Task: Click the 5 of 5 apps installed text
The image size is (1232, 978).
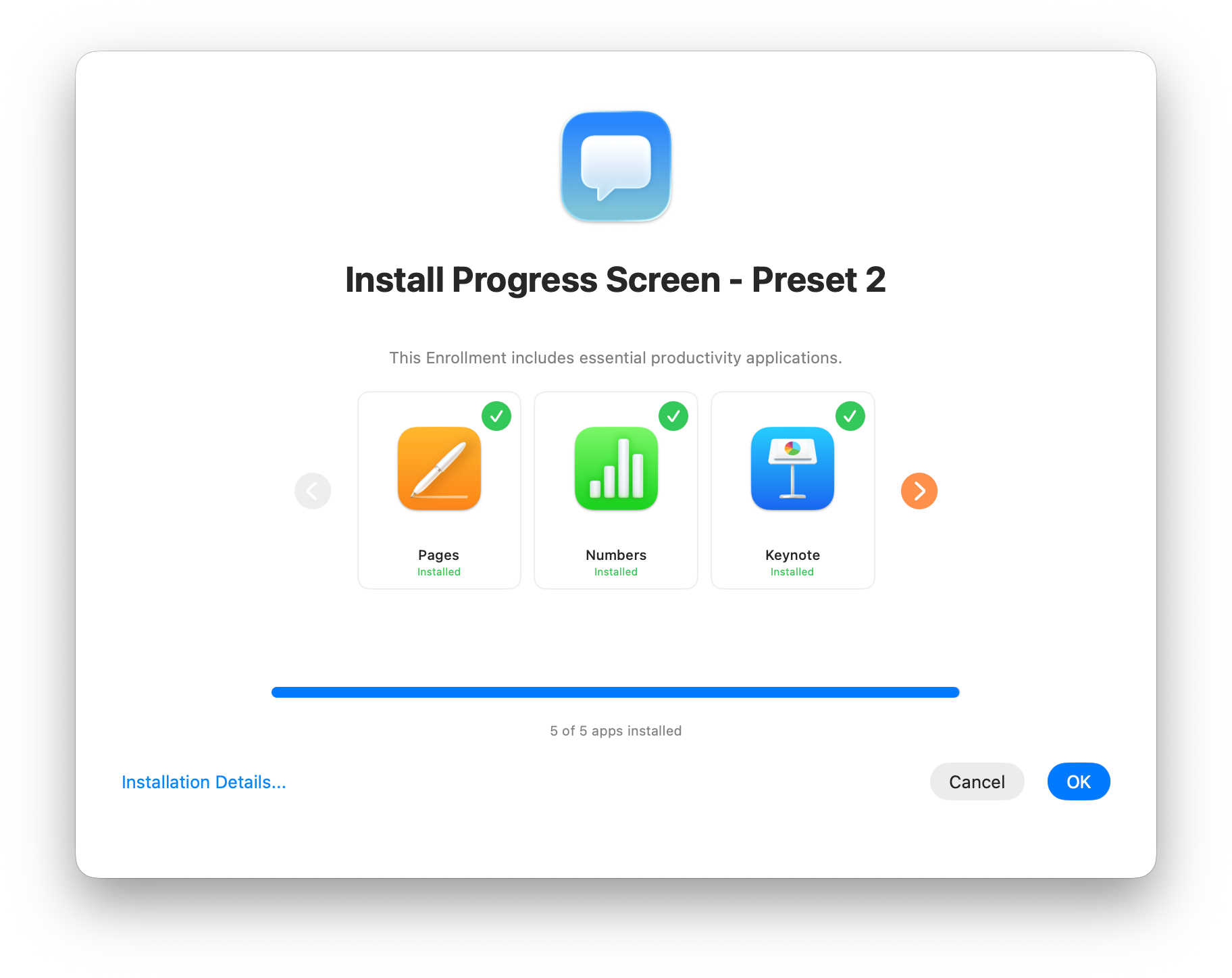Action: click(616, 731)
